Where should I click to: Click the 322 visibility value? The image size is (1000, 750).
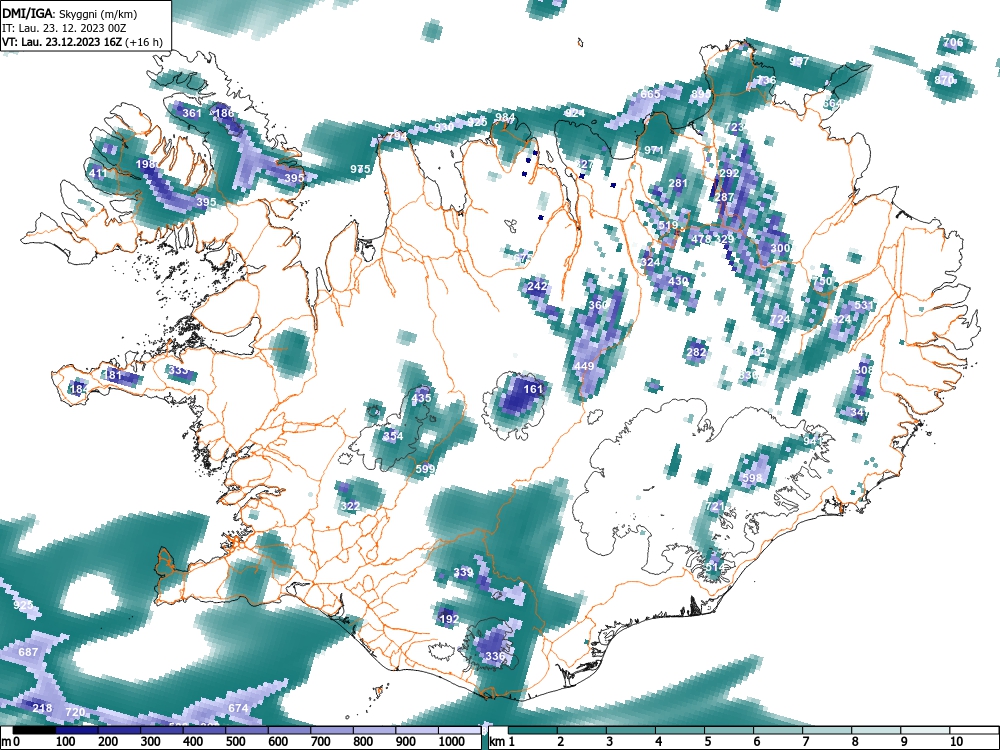pos(350,506)
